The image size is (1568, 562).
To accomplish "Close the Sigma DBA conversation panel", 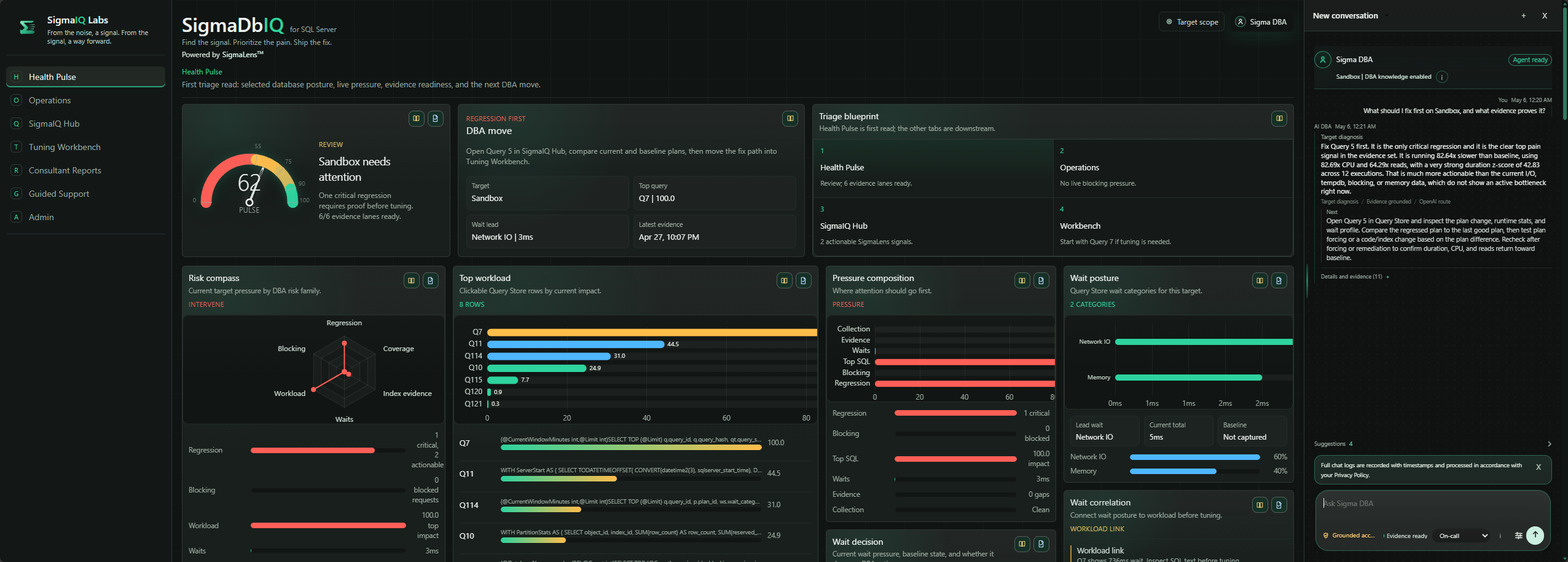I will click(1545, 16).
